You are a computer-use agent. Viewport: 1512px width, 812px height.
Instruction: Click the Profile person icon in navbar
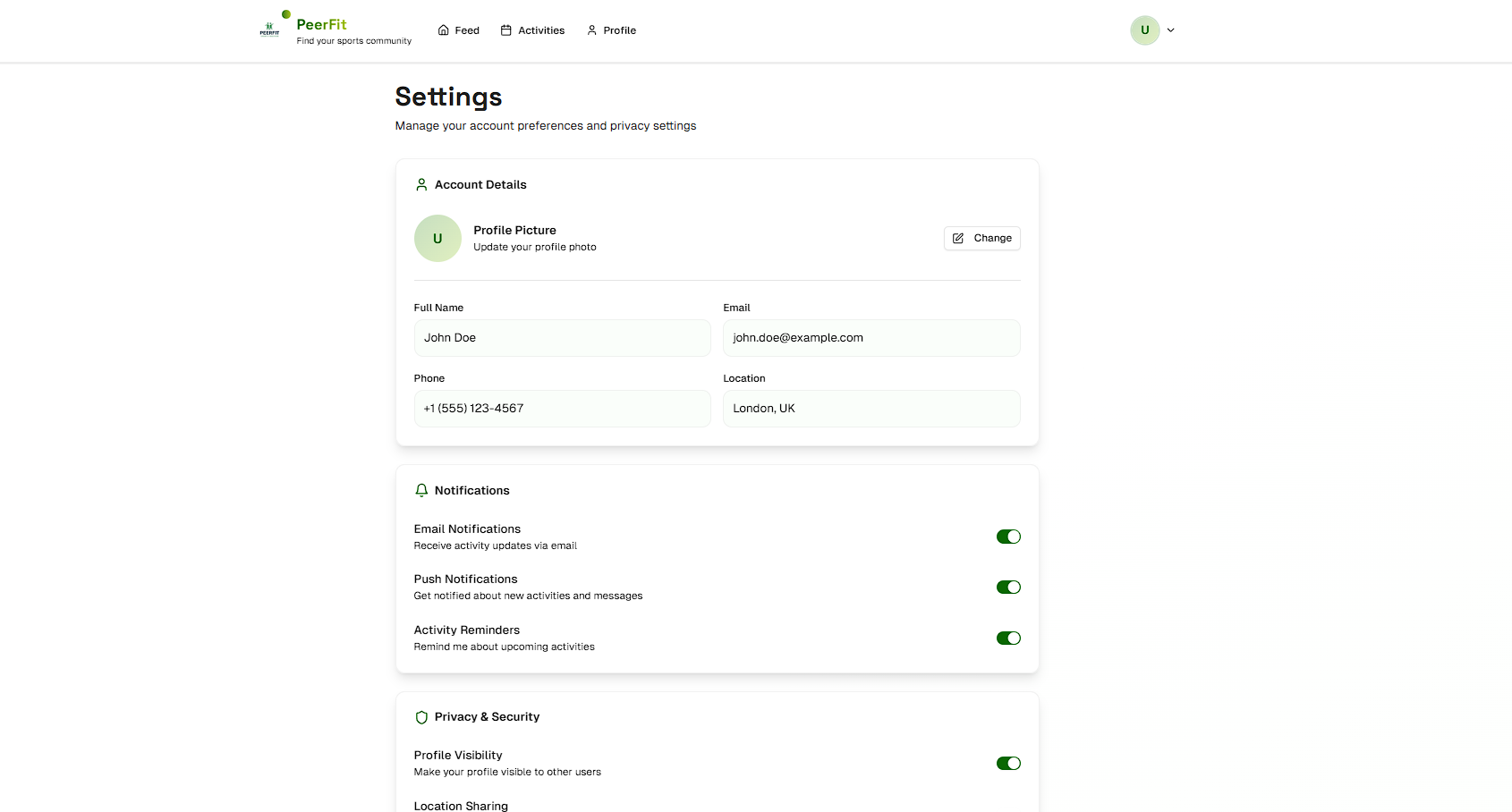(x=591, y=30)
